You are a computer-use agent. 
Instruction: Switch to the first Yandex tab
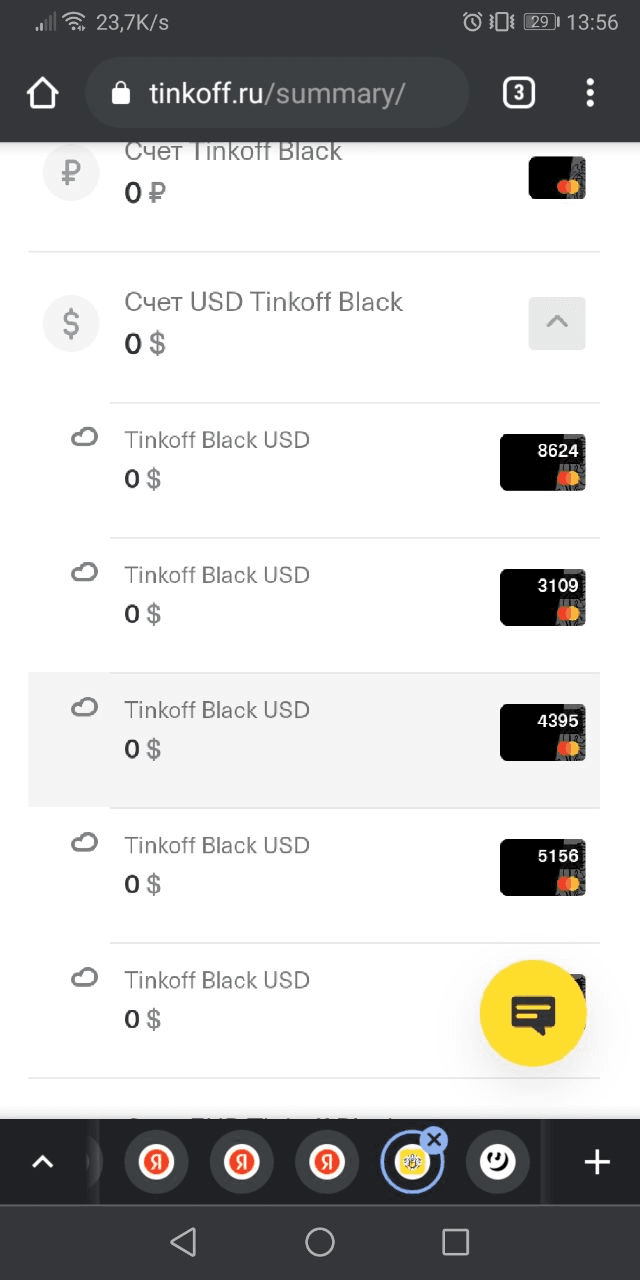(156, 1162)
